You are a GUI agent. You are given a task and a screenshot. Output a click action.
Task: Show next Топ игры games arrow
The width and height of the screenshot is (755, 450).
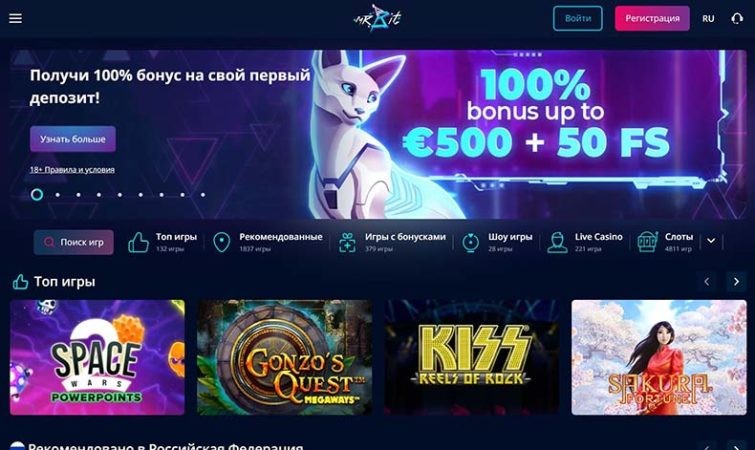click(736, 282)
